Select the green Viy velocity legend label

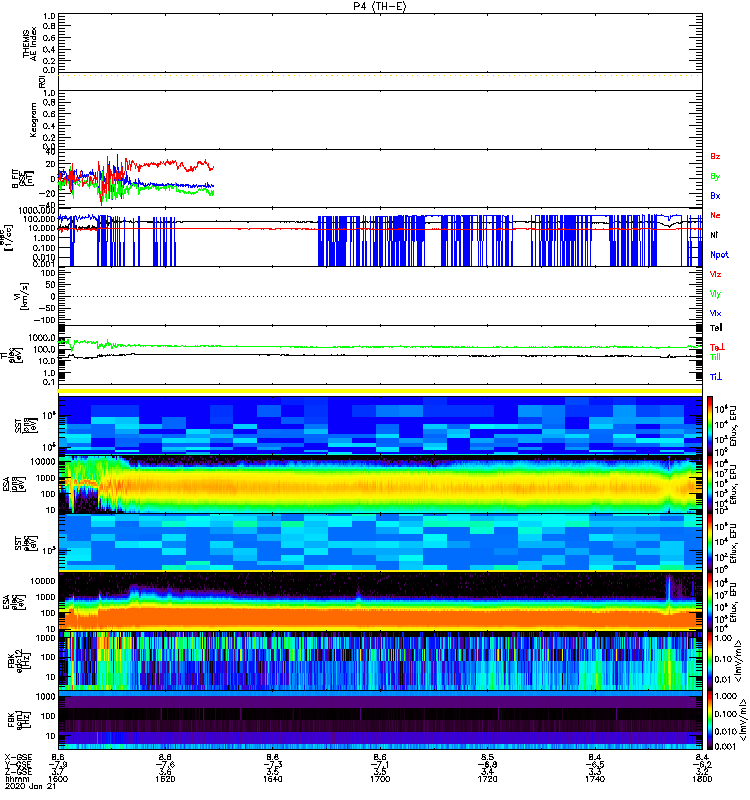click(x=715, y=293)
